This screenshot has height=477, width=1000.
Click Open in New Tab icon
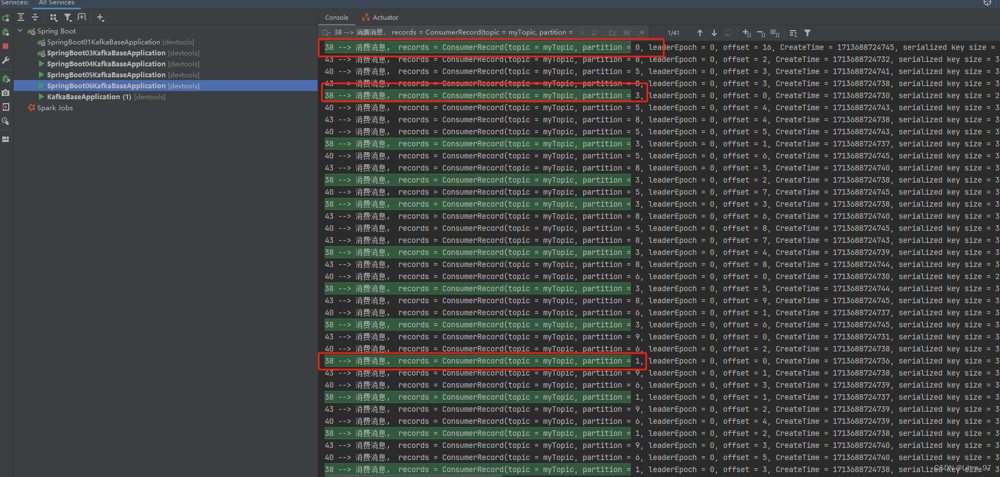pos(82,18)
